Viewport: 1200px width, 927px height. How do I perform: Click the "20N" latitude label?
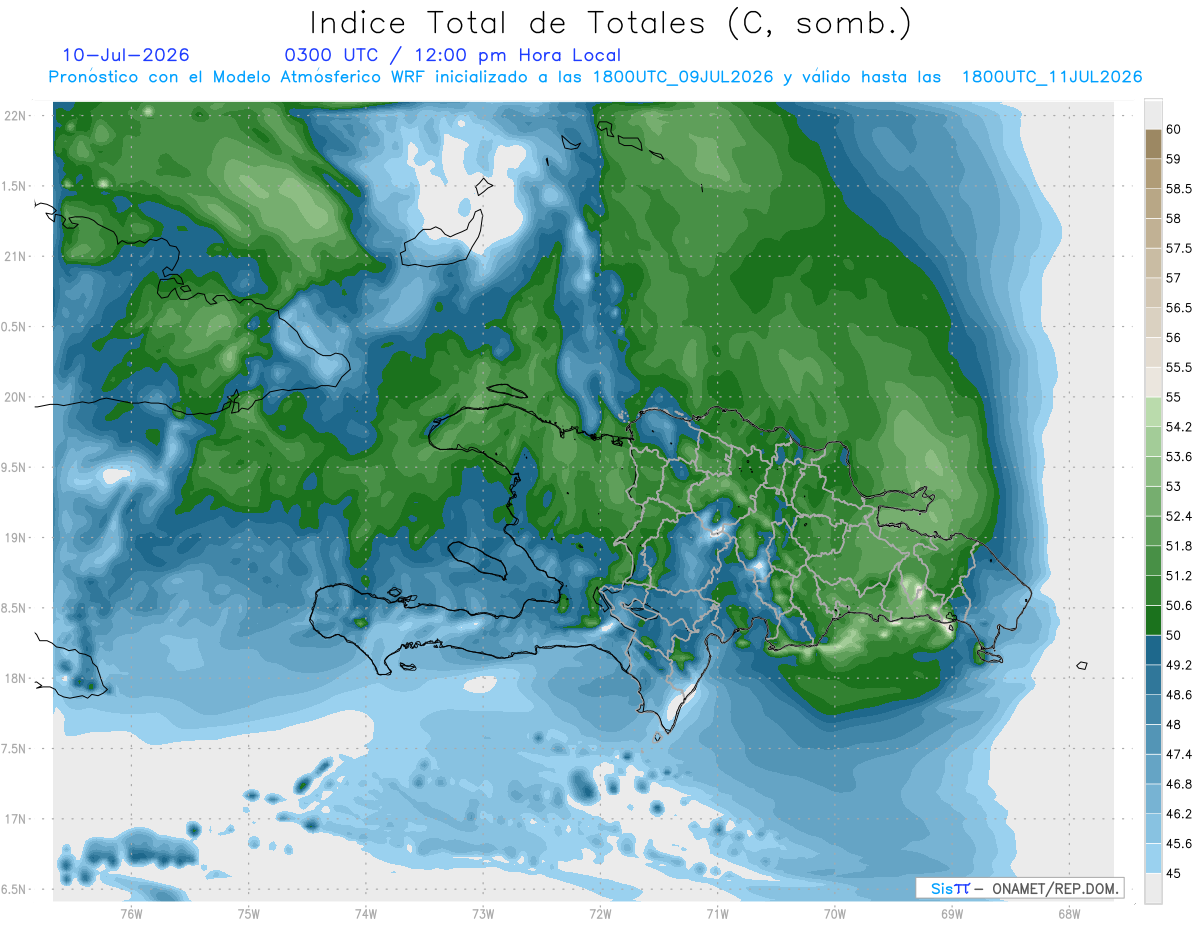coord(17,397)
